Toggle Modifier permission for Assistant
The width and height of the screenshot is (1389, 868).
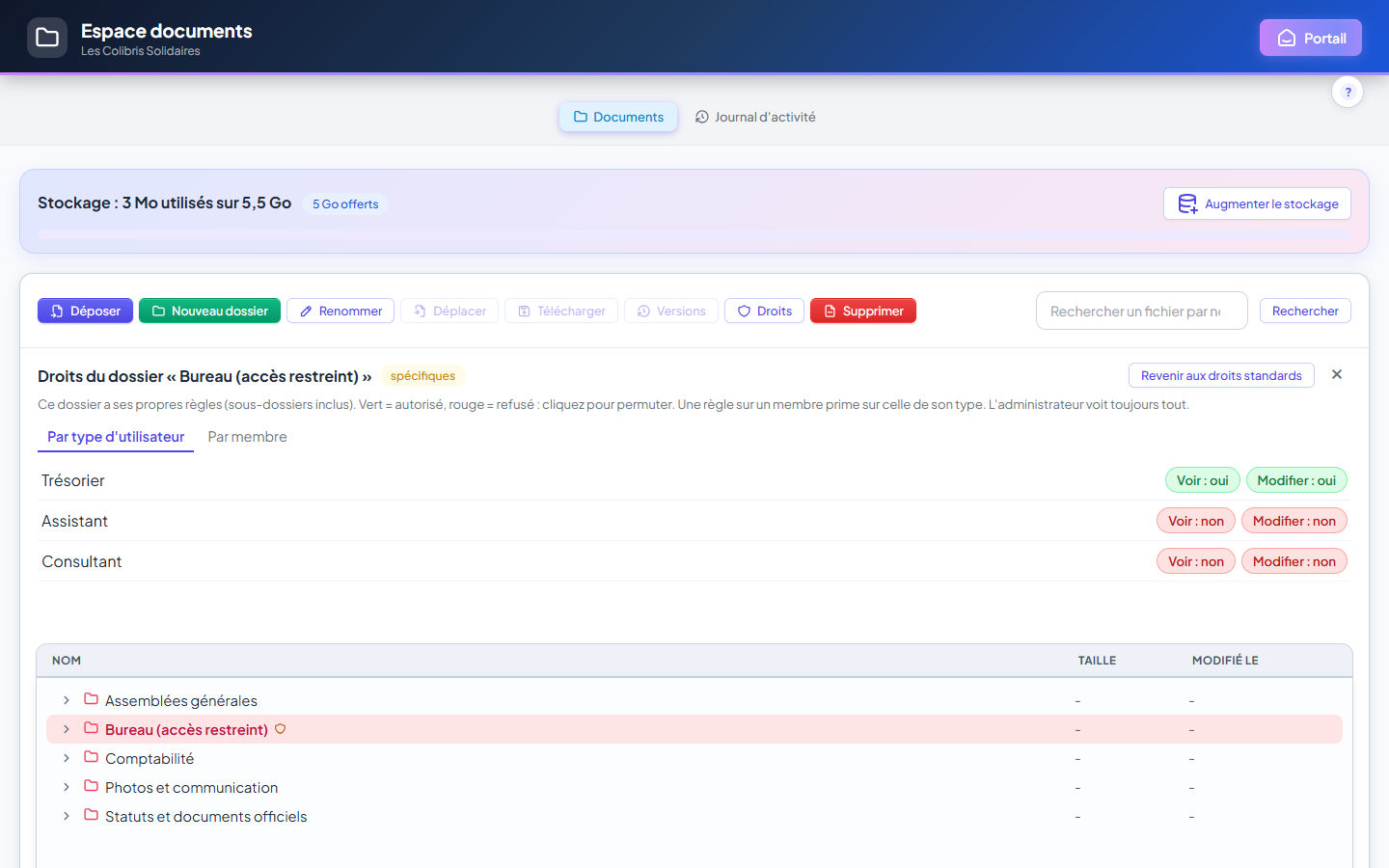click(x=1294, y=521)
